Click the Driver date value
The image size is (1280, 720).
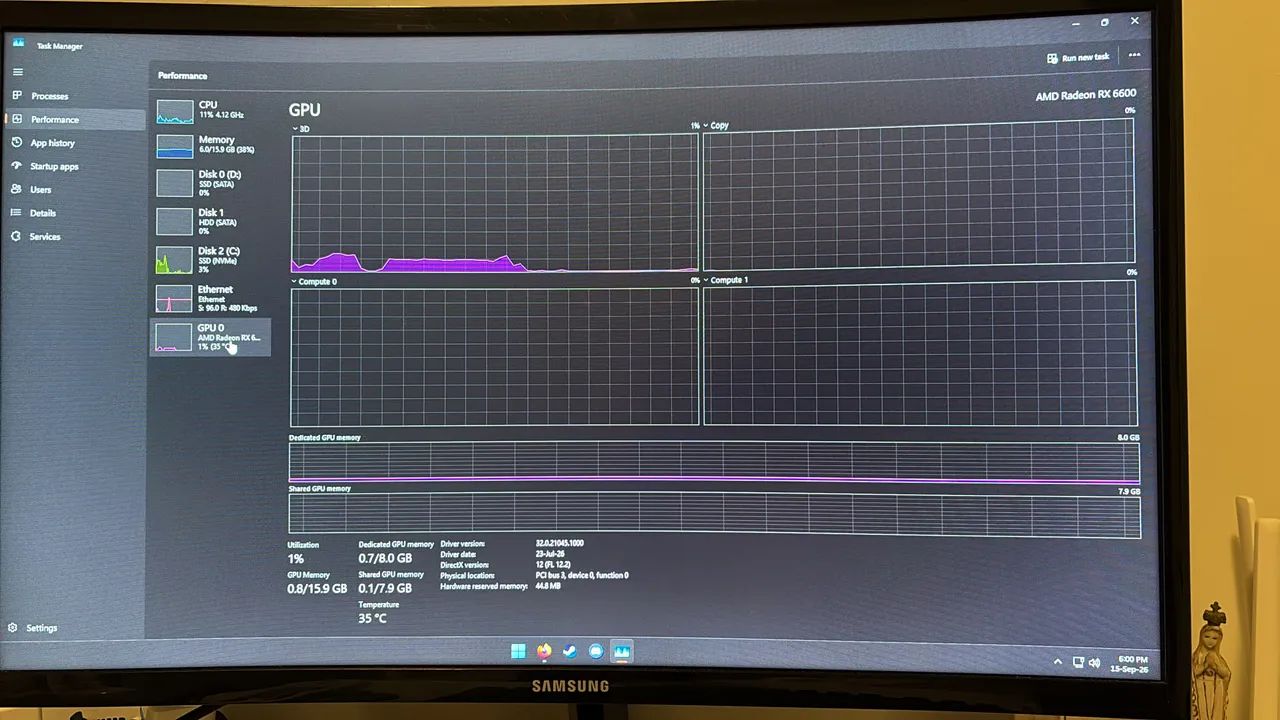click(x=549, y=554)
